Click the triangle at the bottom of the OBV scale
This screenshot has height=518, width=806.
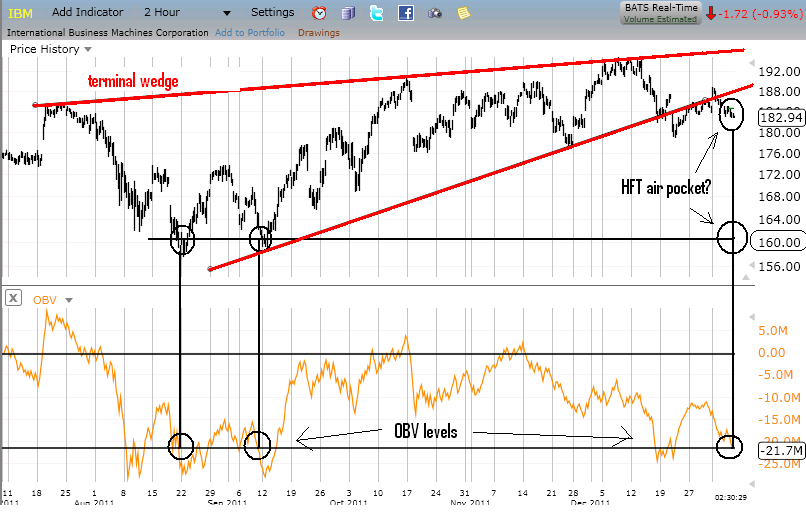click(x=752, y=484)
